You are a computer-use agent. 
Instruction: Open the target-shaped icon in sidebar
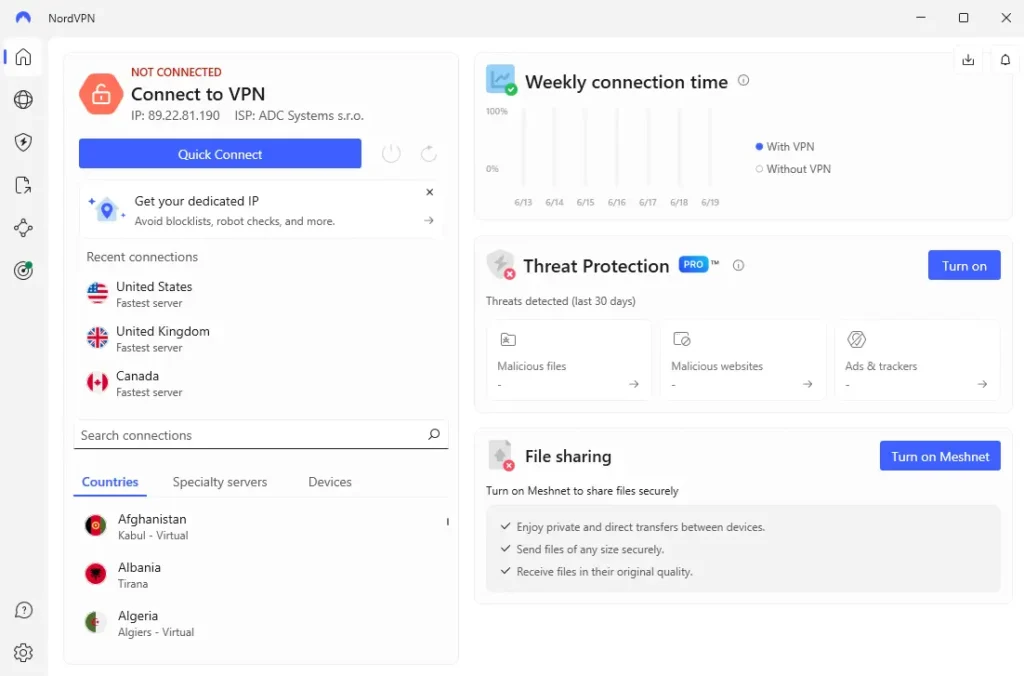pyautogui.click(x=23, y=270)
